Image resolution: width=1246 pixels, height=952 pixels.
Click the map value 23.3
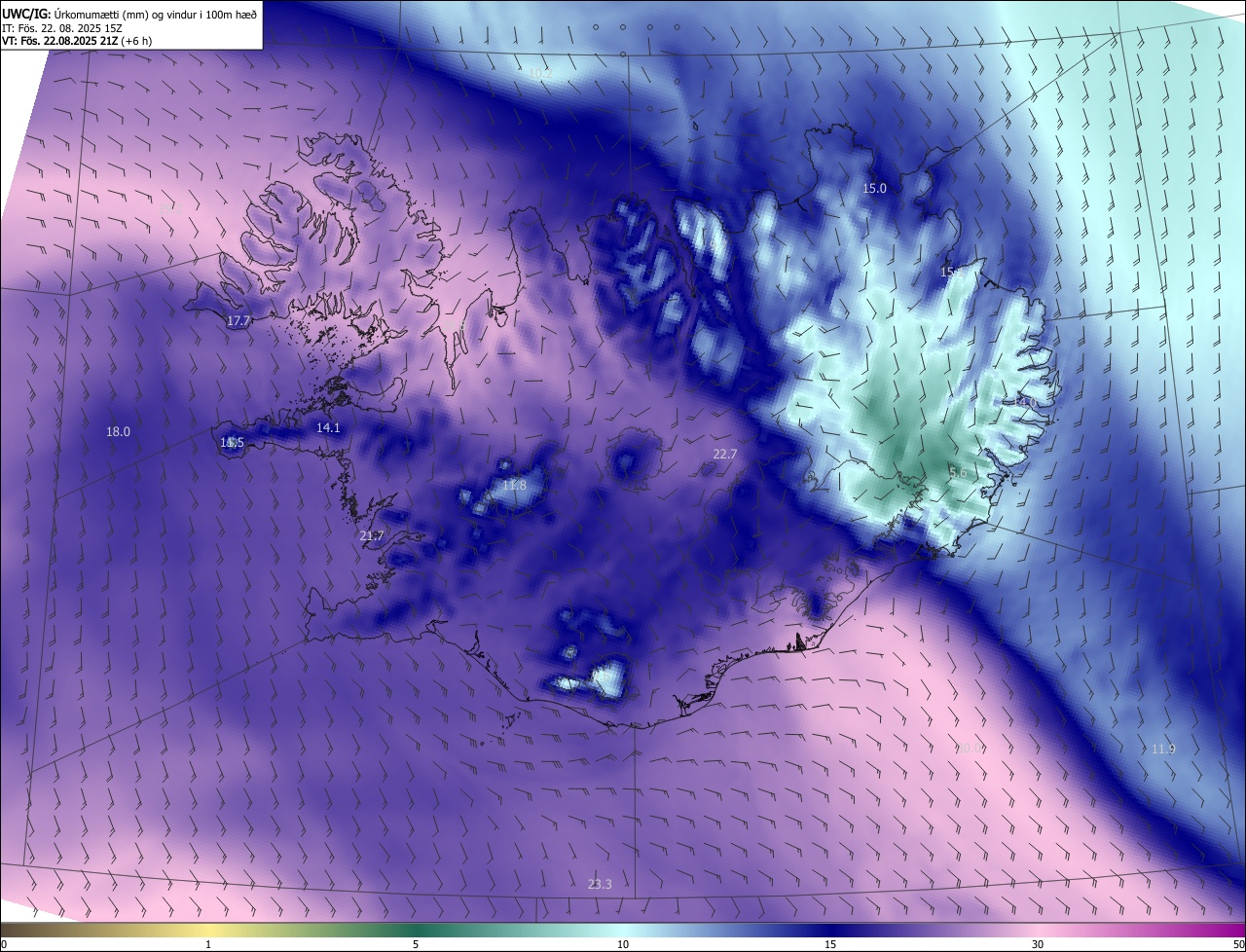[600, 884]
